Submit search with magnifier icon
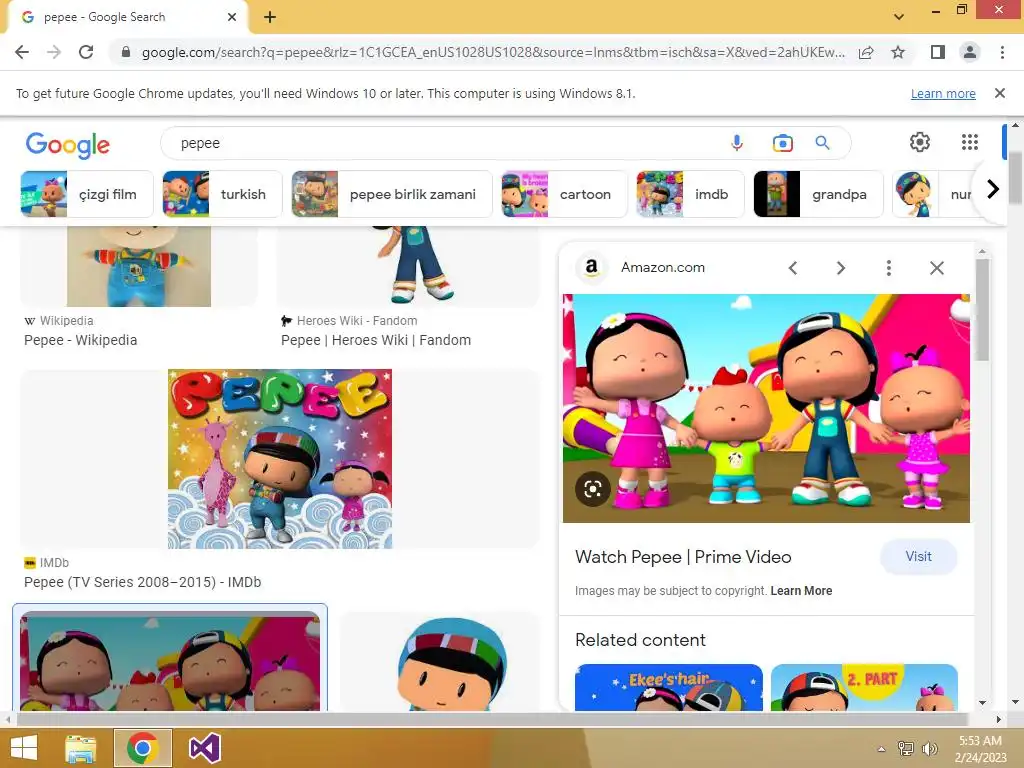This screenshot has height=768, width=1024. 822,143
